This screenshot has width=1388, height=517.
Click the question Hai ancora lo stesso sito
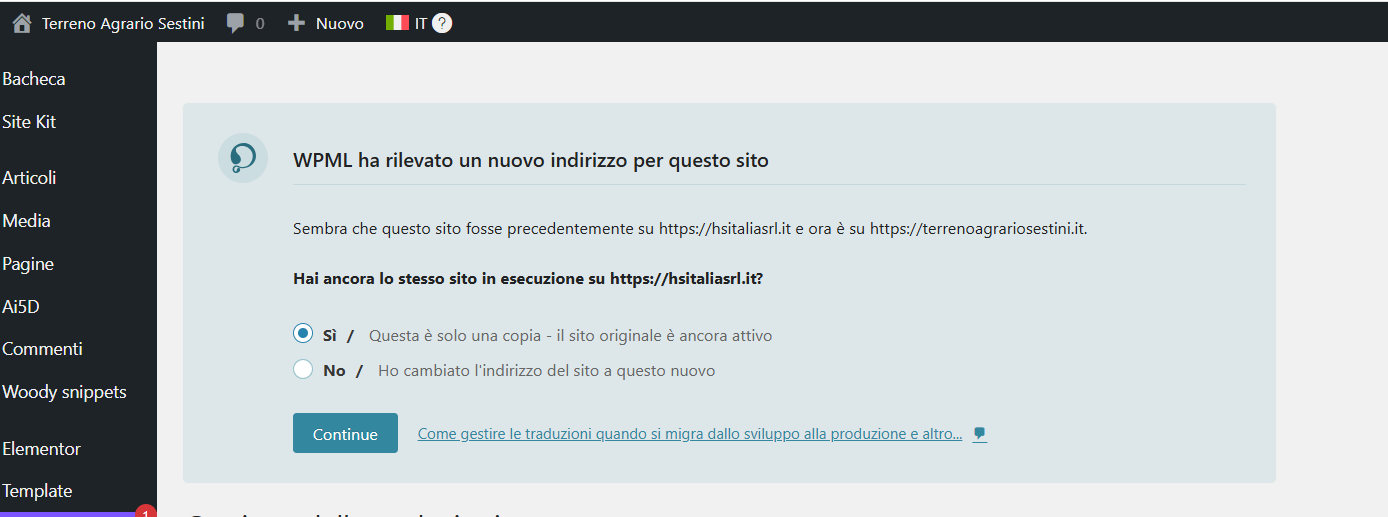(528, 279)
